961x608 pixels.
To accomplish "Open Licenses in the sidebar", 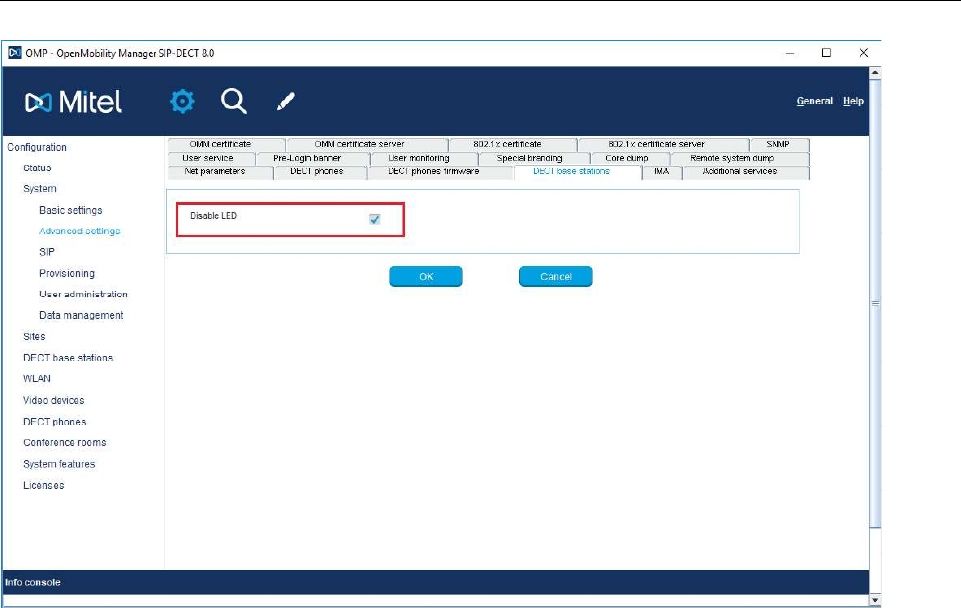I will click(x=44, y=485).
